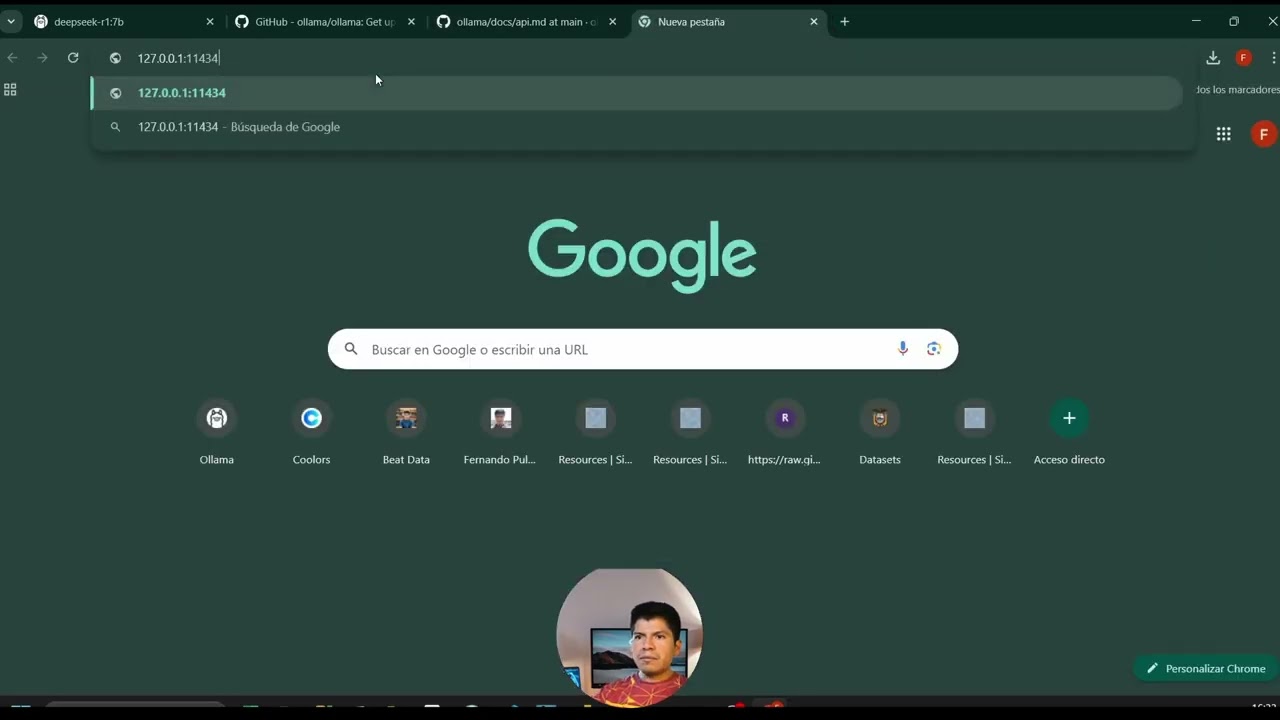Close the Nueva pestaña tab
Viewport: 1280px width, 720px height.
pyautogui.click(x=814, y=21)
